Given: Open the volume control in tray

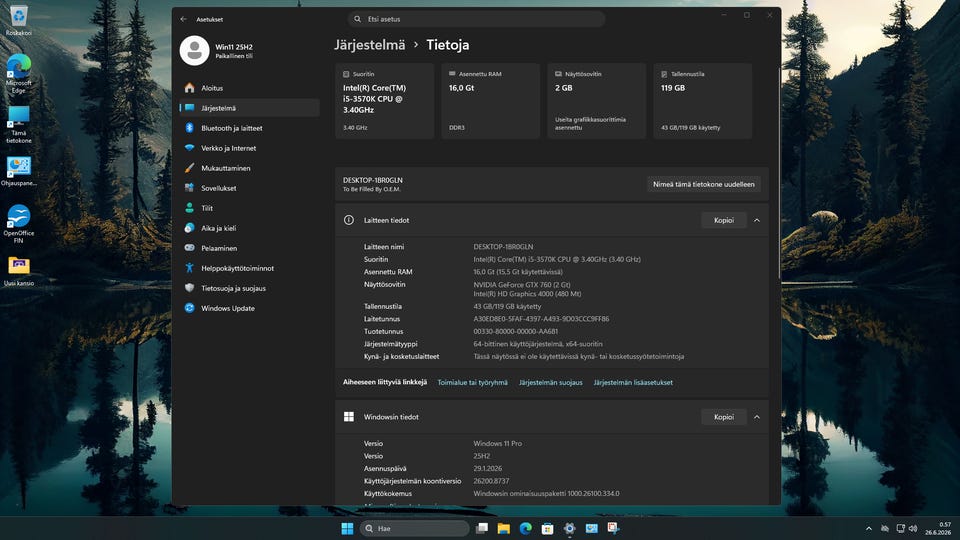Looking at the screenshot, I should pyautogui.click(x=913, y=528).
